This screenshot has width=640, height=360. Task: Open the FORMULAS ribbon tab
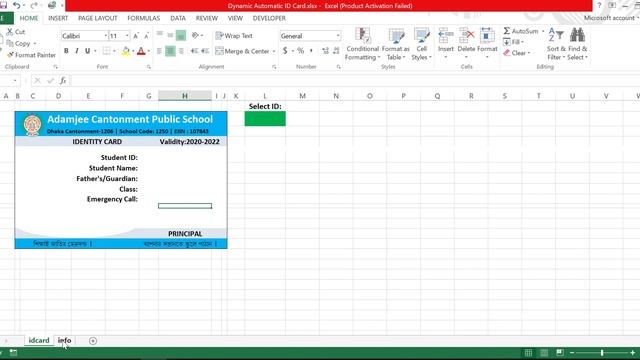pyautogui.click(x=143, y=18)
